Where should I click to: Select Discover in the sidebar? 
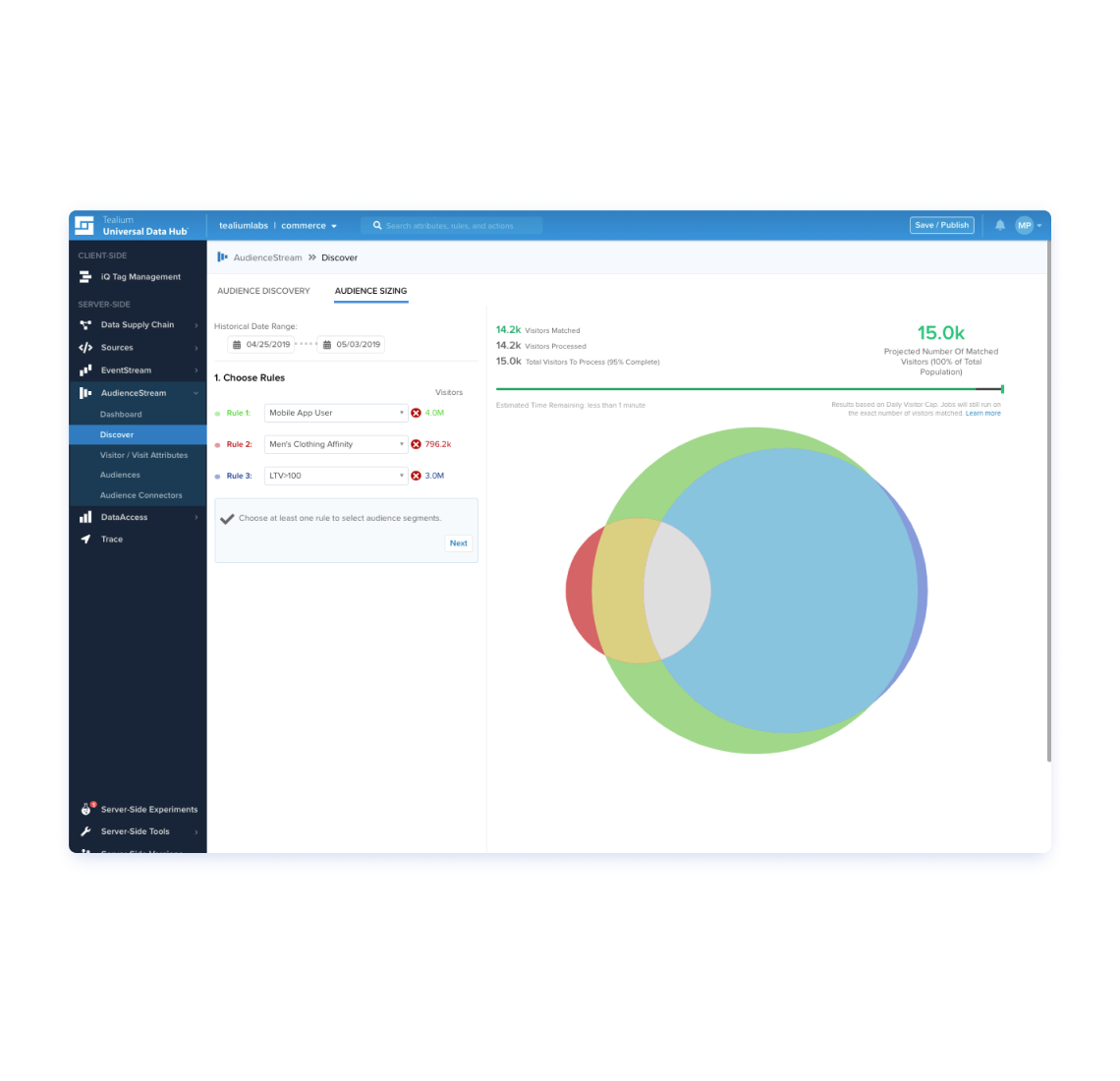click(138, 434)
